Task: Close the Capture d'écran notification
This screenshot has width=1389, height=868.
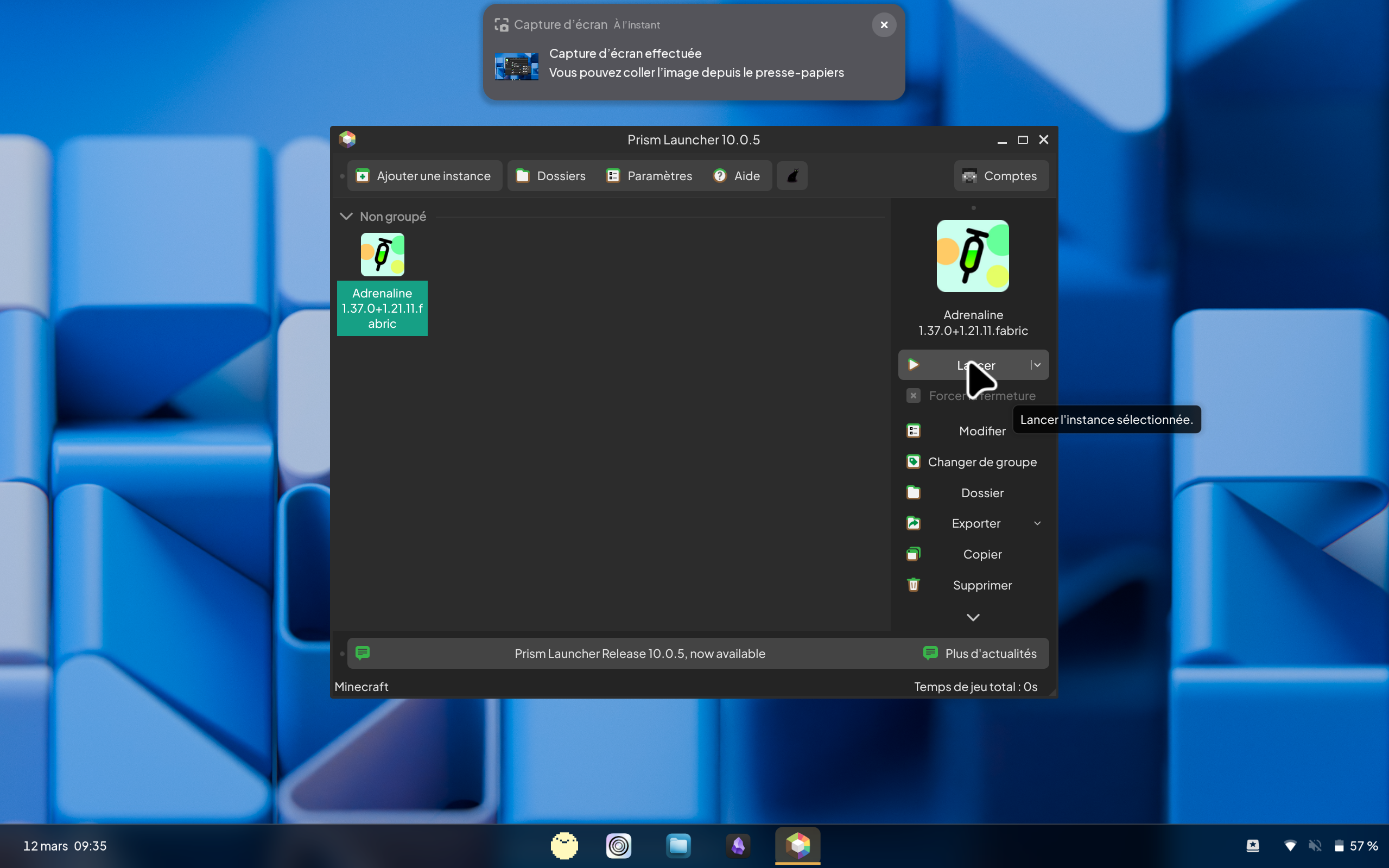Action: coord(884,24)
